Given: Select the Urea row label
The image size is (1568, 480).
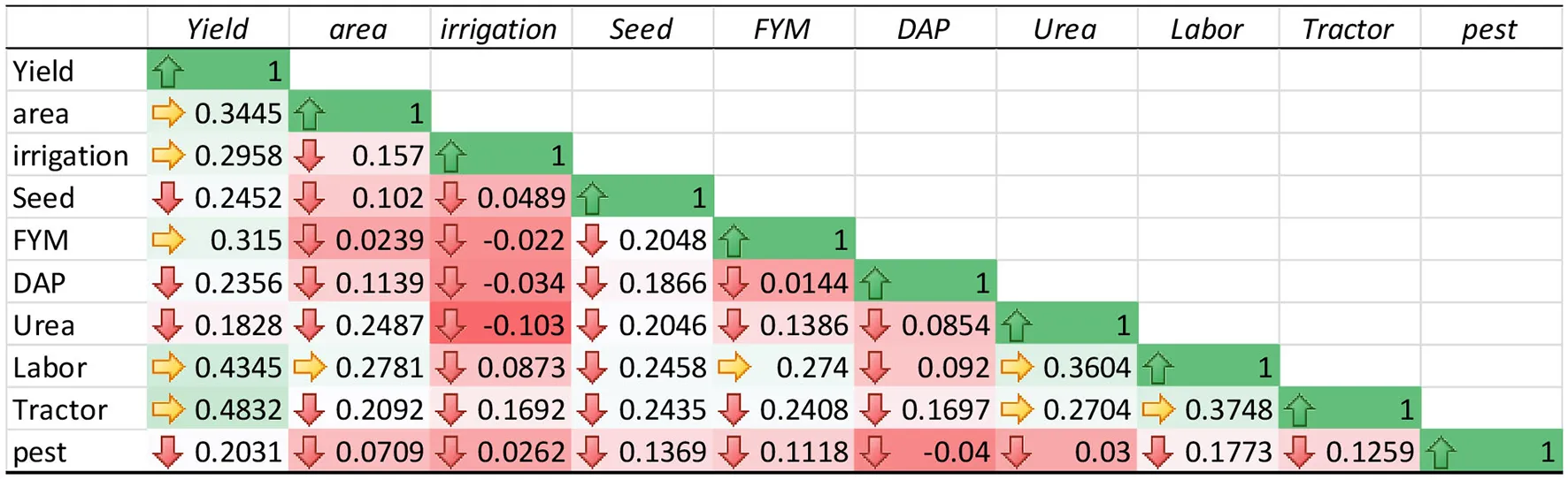Looking at the screenshot, I should point(44,325).
